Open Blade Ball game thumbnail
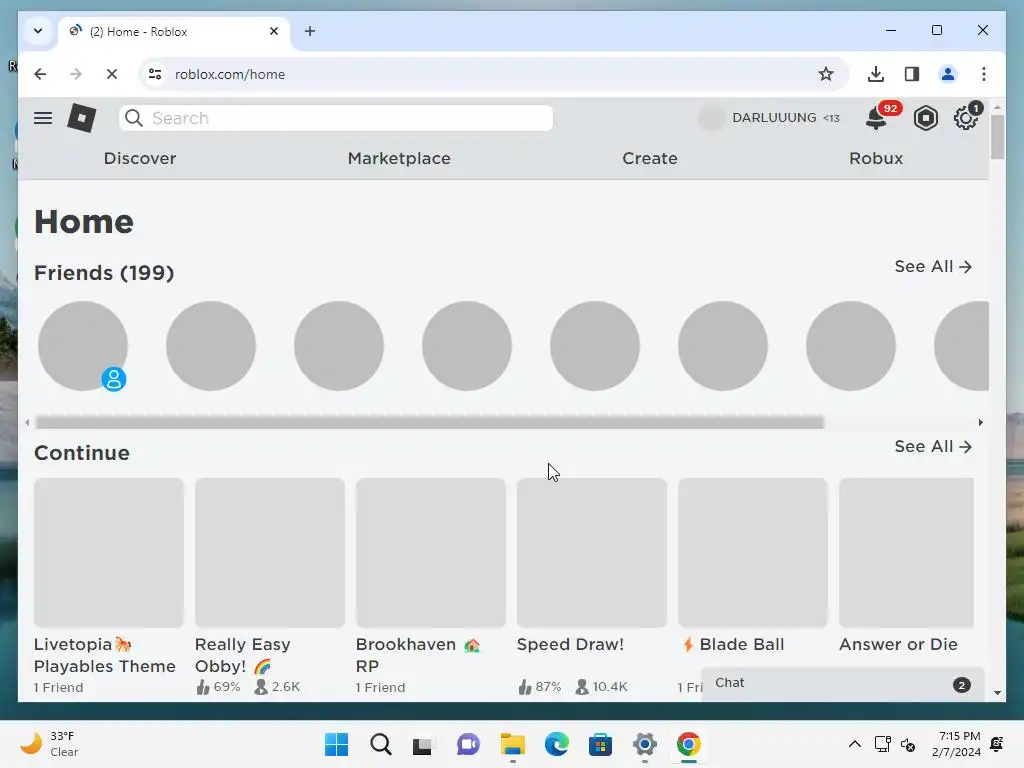The width and height of the screenshot is (1024, 768). tap(753, 552)
